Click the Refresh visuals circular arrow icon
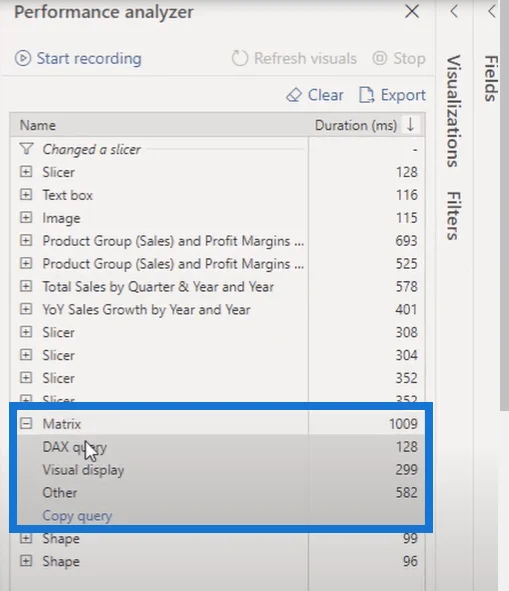Viewport: 509px width, 591px height. (240, 58)
